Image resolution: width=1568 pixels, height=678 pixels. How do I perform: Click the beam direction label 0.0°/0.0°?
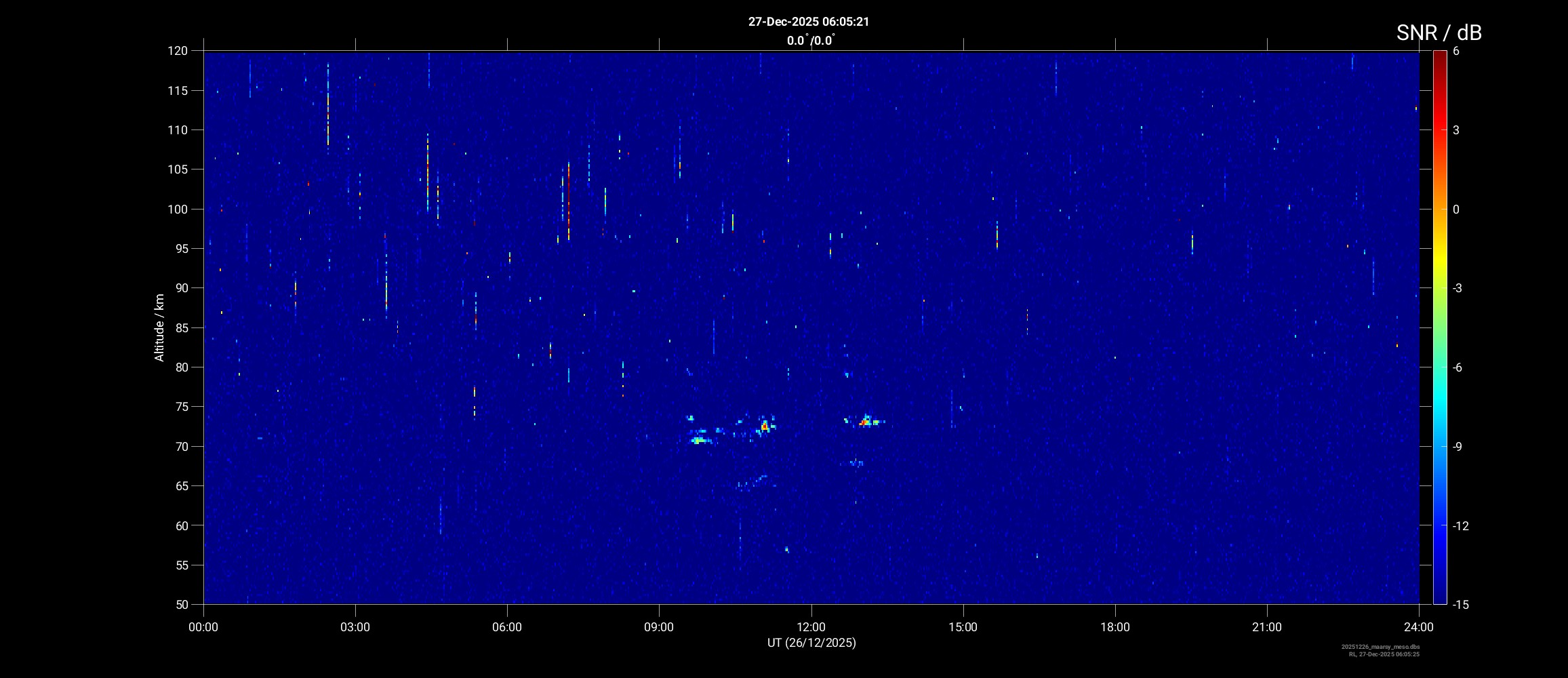pos(810,41)
